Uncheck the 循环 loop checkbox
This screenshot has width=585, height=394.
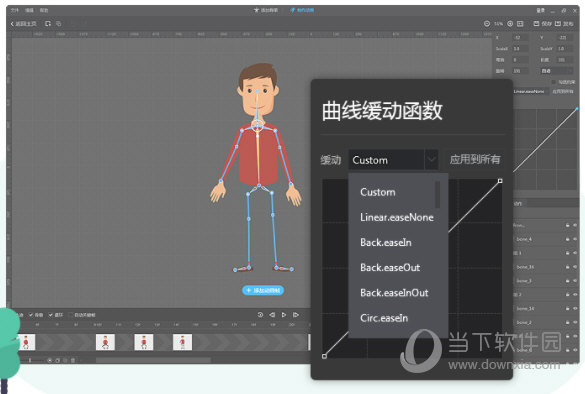pos(51,315)
